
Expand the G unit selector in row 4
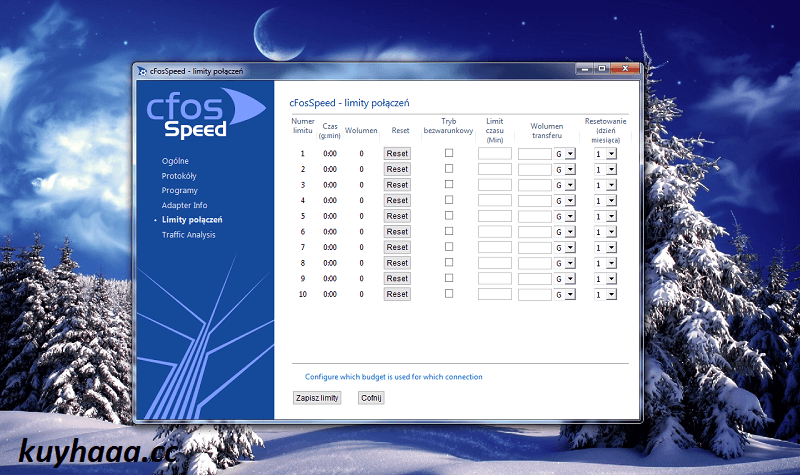pos(565,201)
